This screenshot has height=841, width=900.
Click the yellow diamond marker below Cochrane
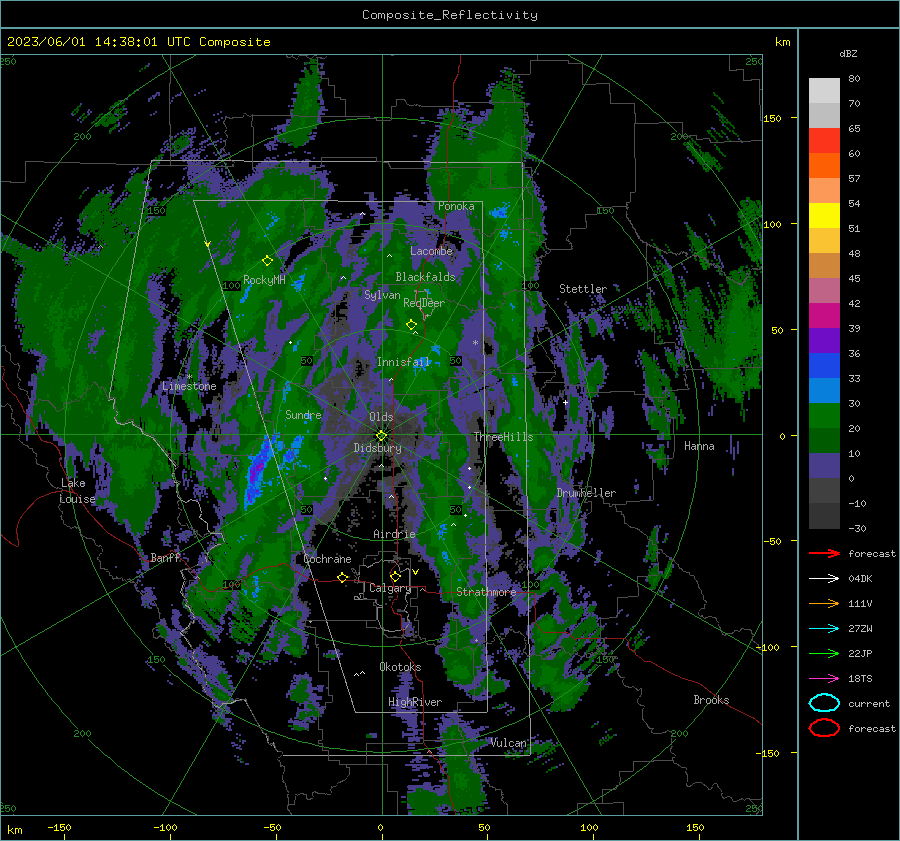click(342, 577)
